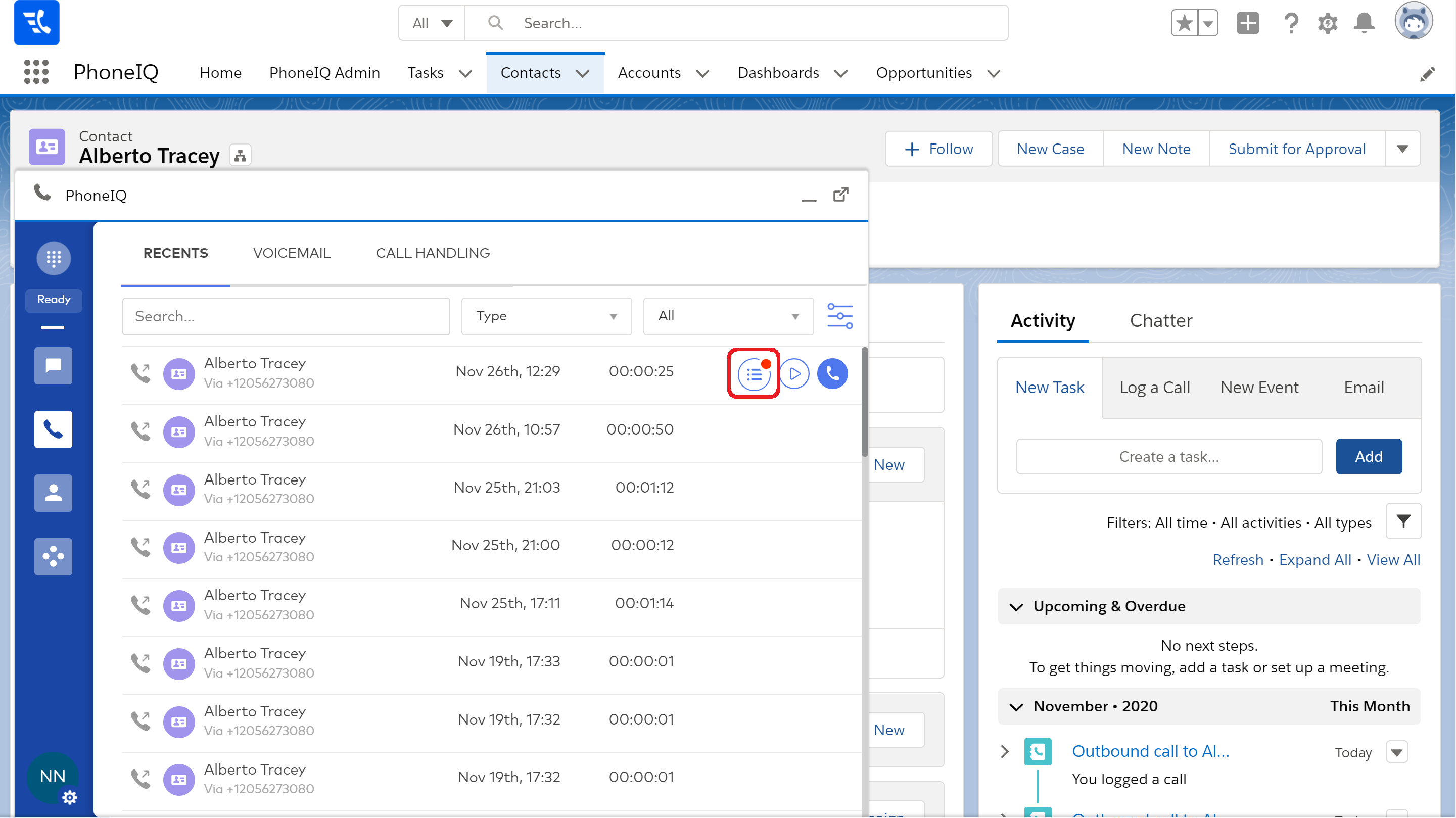The image size is (1456, 818).
Task: Click the Expand All link
Action: tap(1314, 559)
